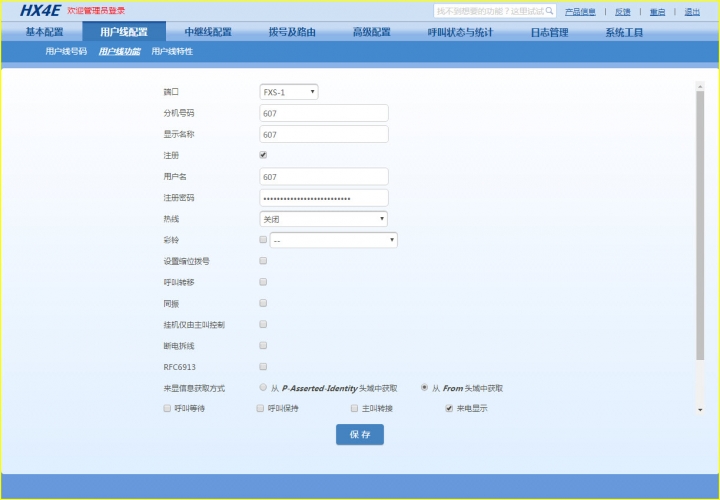Open the 端口 FXS-1 dropdown
This screenshot has height=500, width=720.
(289, 92)
